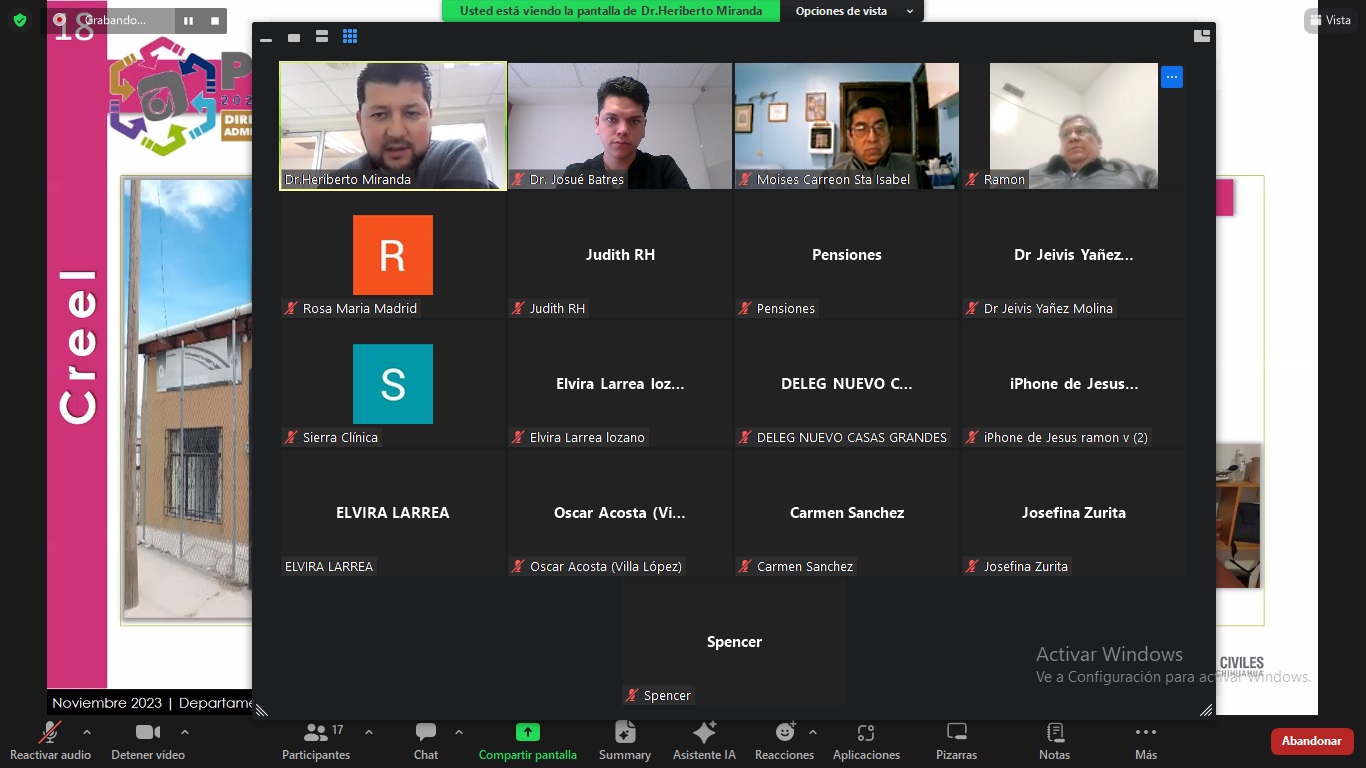The image size is (1366, 768).
Task: Open the Aplicaciones panel
Action: coord(866,740)
